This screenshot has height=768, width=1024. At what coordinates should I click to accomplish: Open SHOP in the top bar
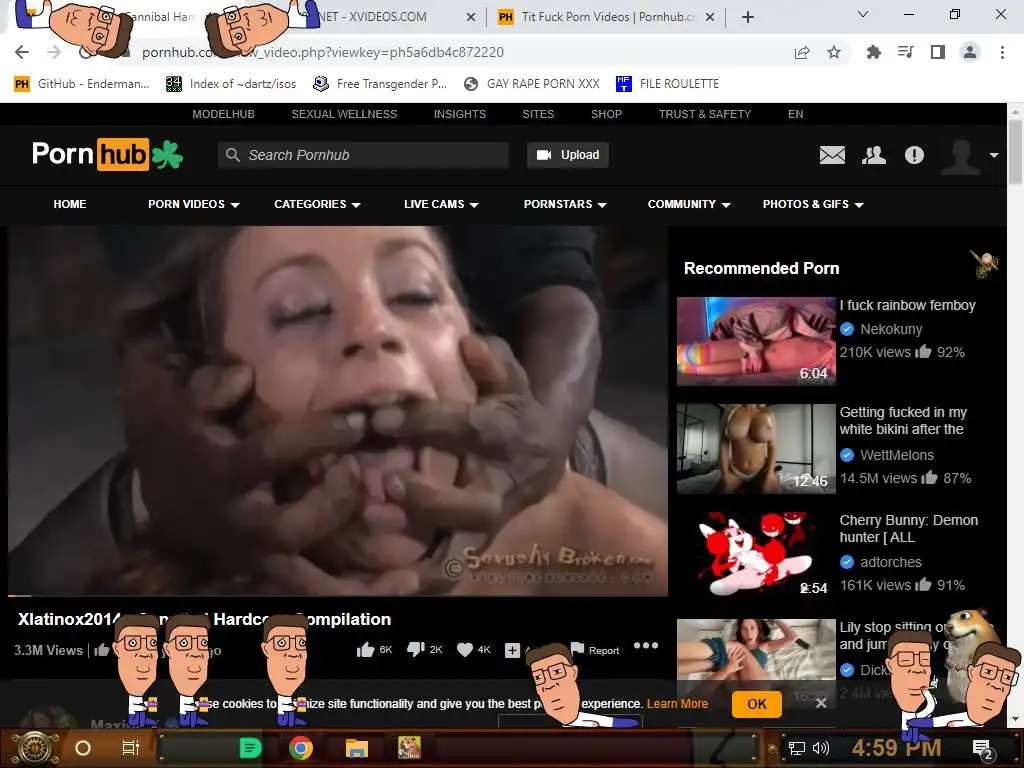click(x=607, y=114)
